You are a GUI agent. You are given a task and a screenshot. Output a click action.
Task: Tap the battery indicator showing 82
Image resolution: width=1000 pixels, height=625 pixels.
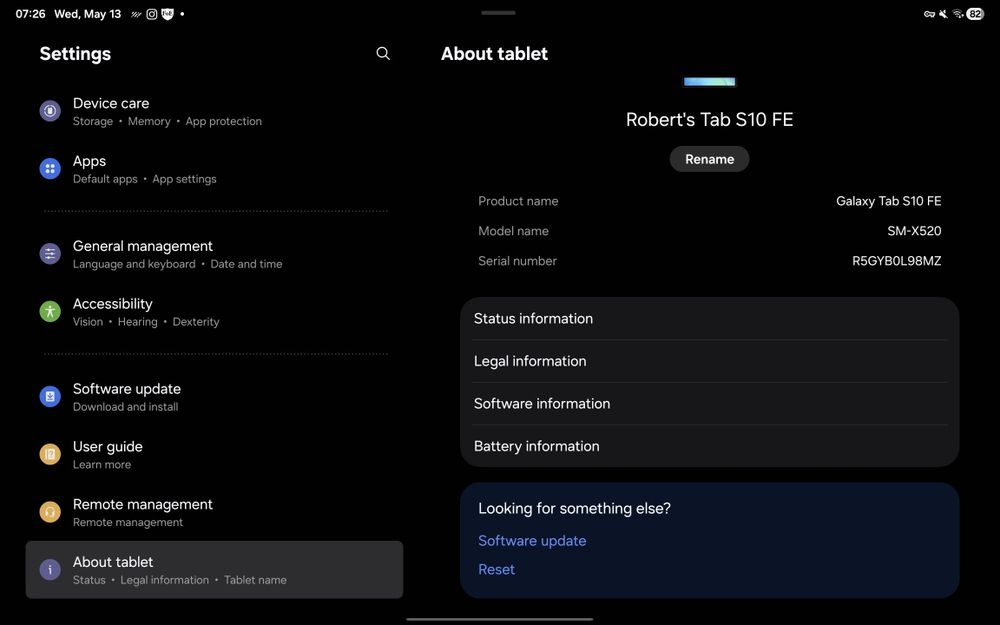coord(975,14)
